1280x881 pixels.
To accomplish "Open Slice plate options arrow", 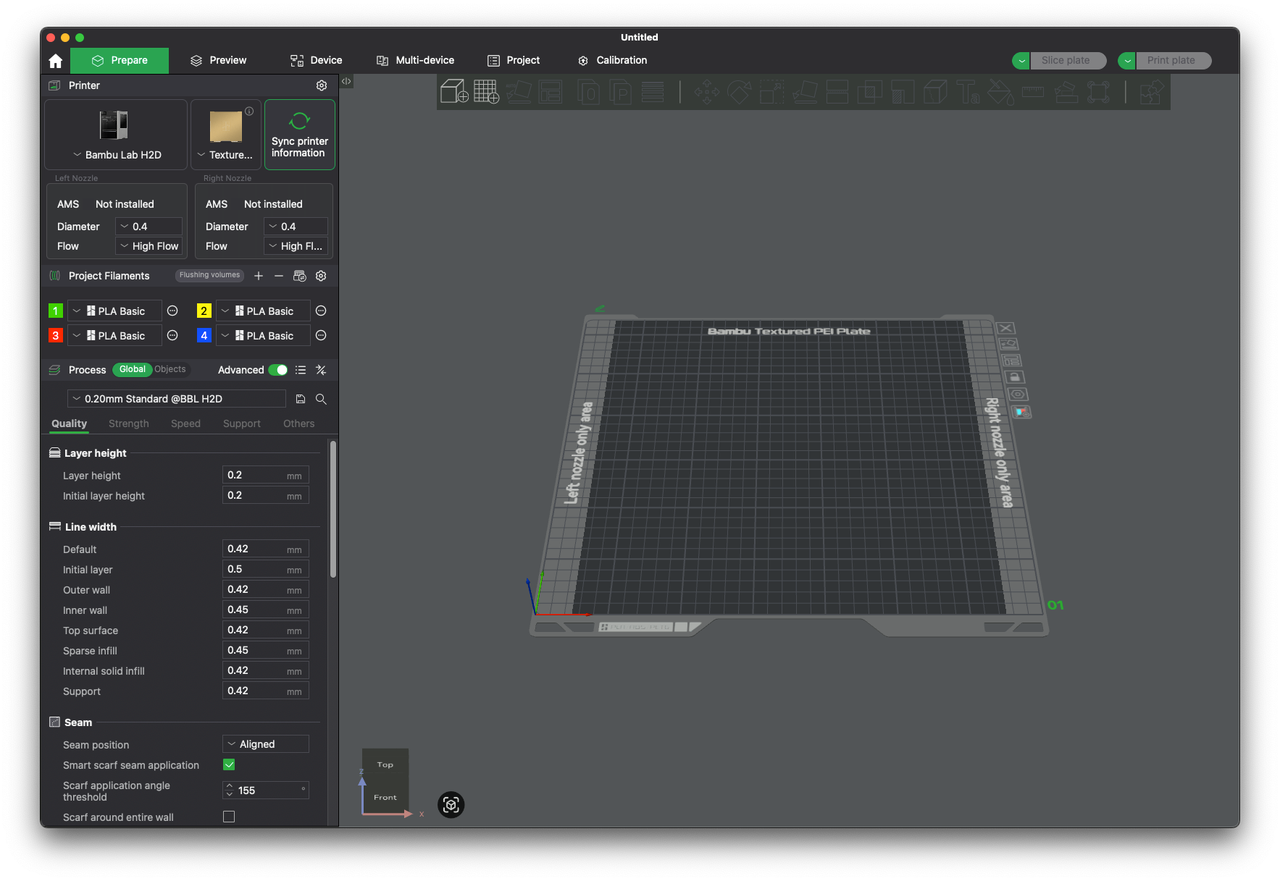I will pos(1021,61).
